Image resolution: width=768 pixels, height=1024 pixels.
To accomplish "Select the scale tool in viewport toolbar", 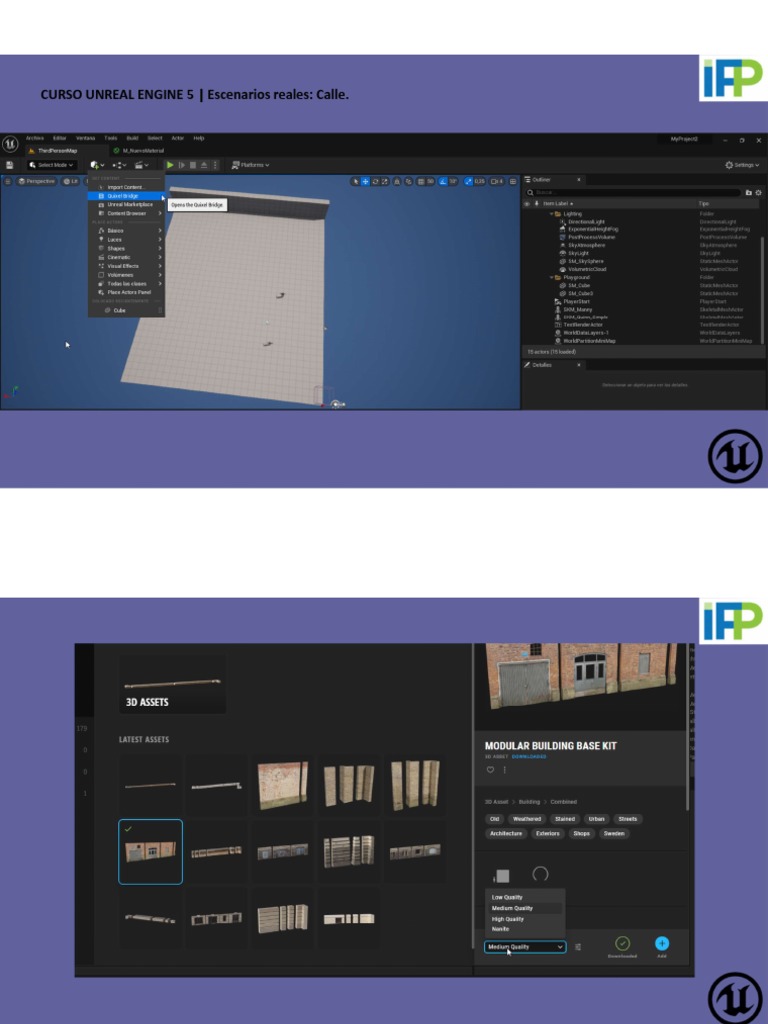I will click(385, 181).
